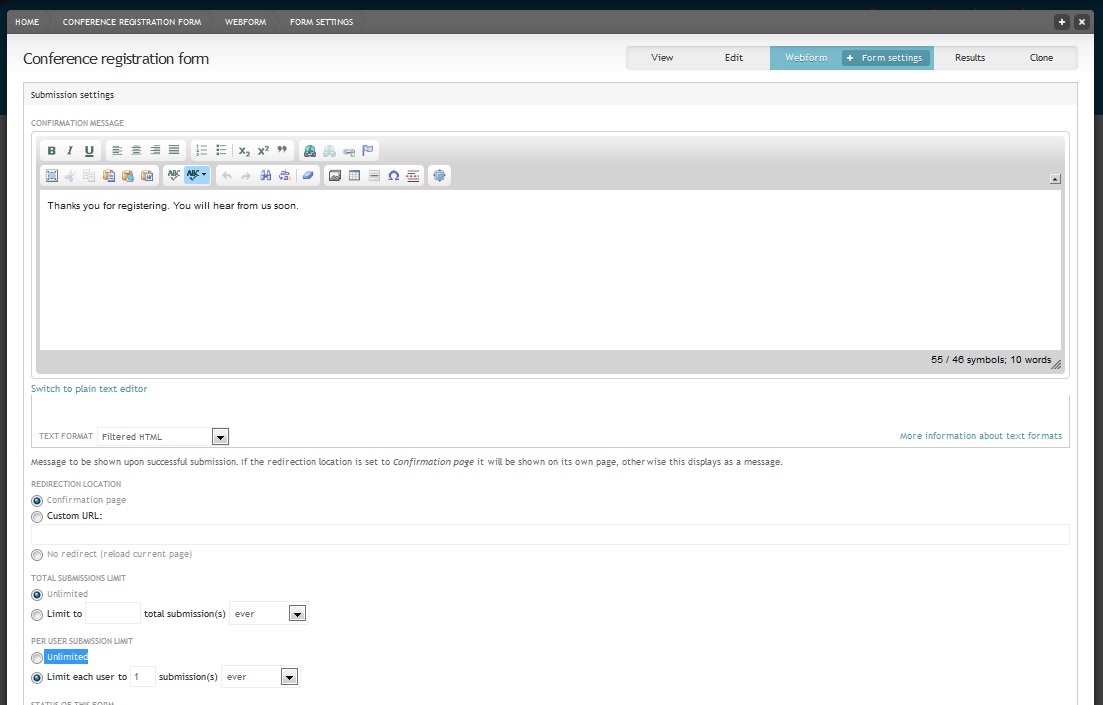The height and width of the screenshot is (705, 1103).
Task: Open find with binoculars icon
Action: tap(265, 176)
